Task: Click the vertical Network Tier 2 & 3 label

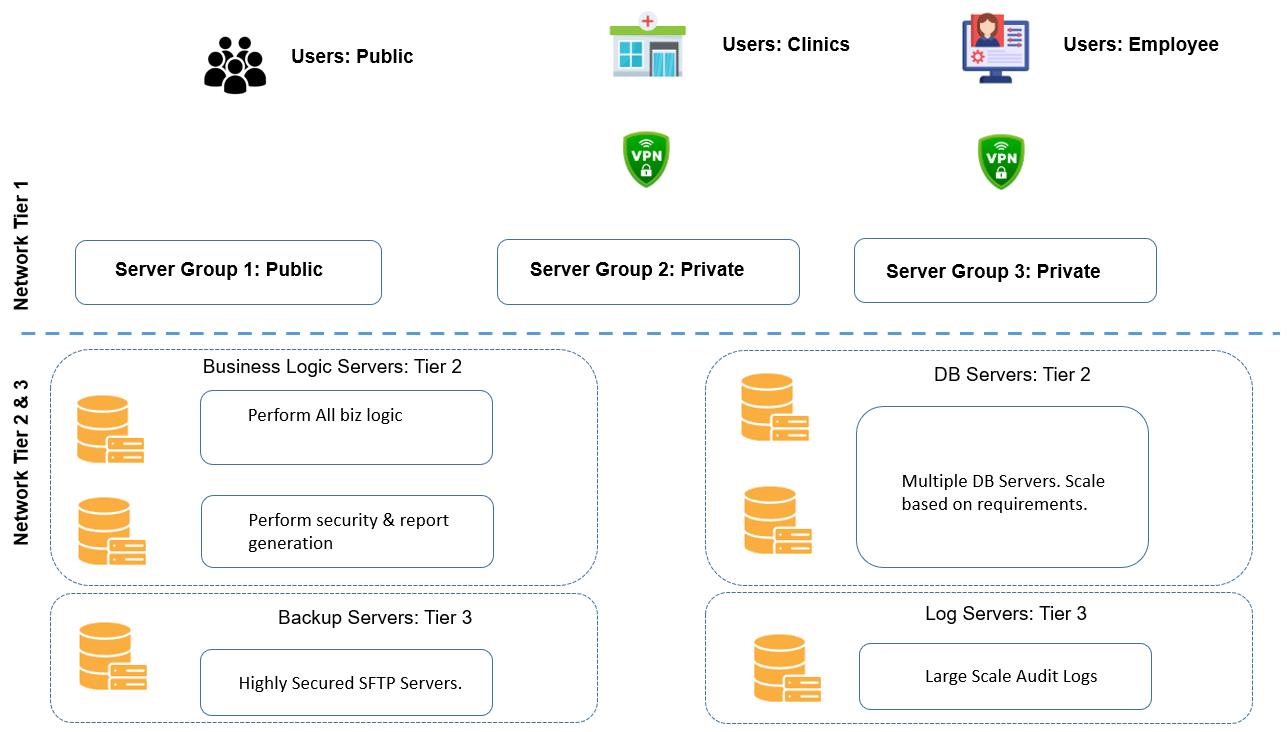Action: pyautogui.click(x=22, y=463)
